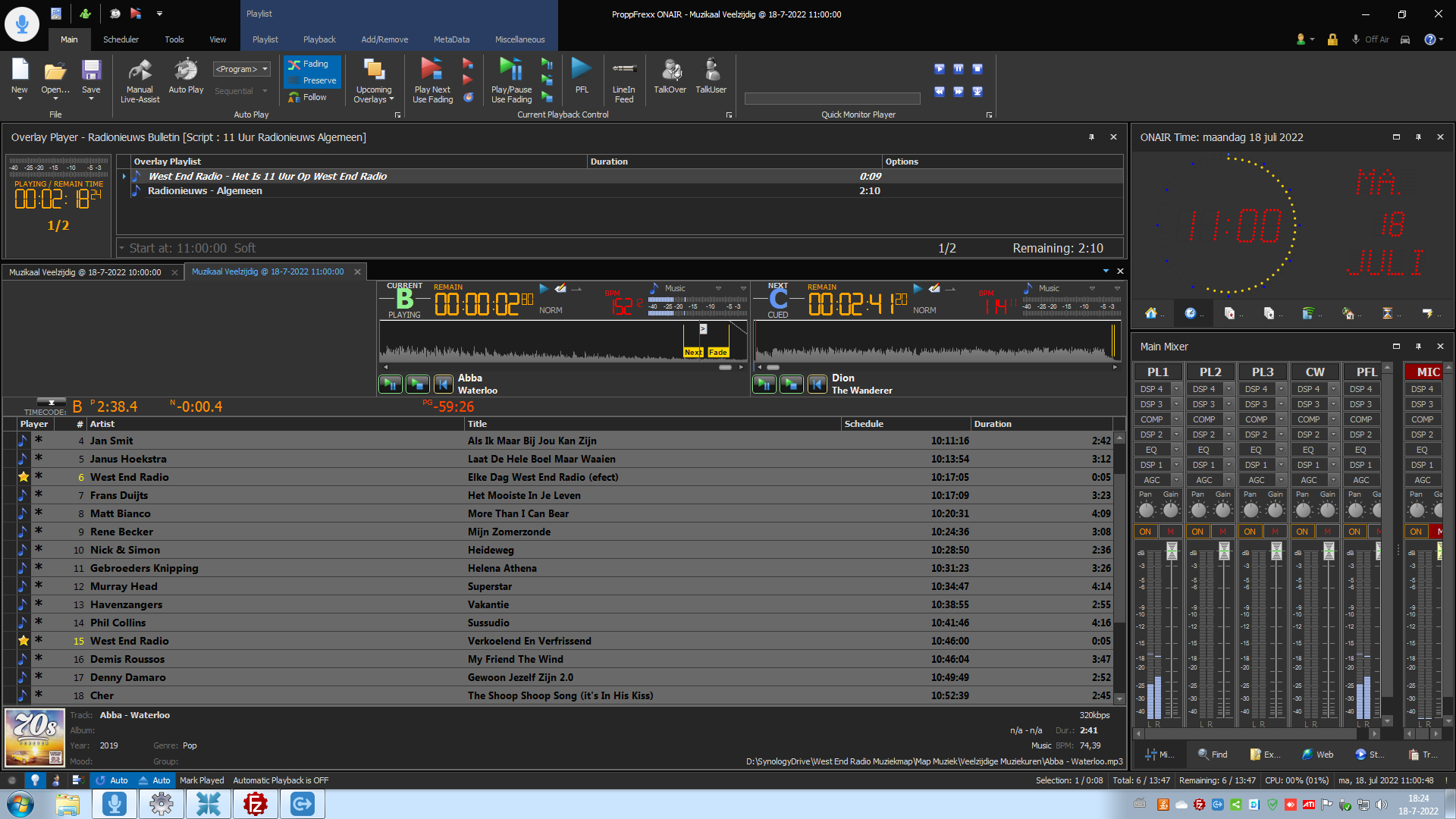
Task: Open the AGC dropdown arrow on CW
Action: click(x=1333, y=480)
